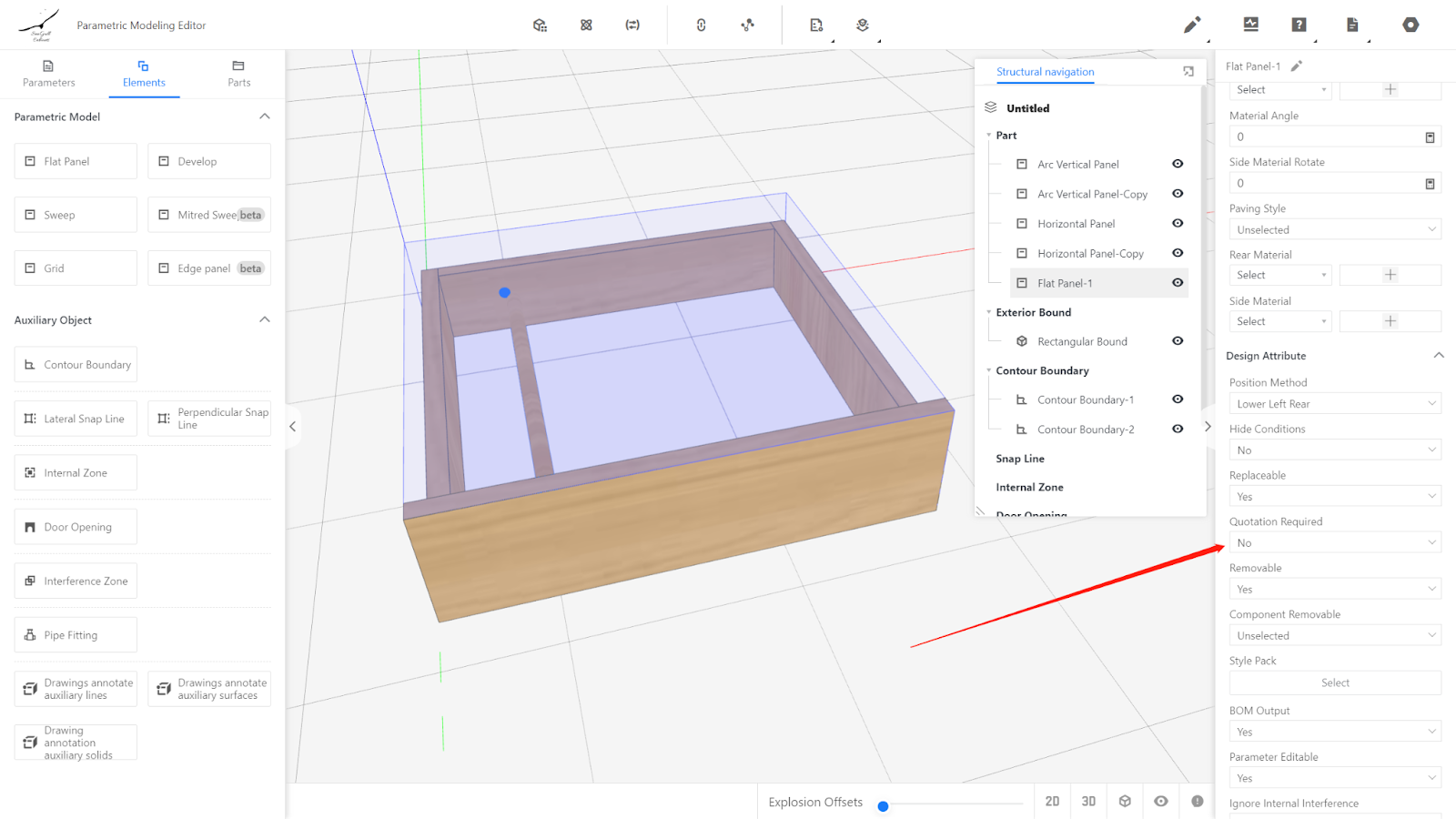The width and height of the screenshot is (1456, 819).
Task: Click the calculator icon beside Material Angle
Action: [1430, 137]
